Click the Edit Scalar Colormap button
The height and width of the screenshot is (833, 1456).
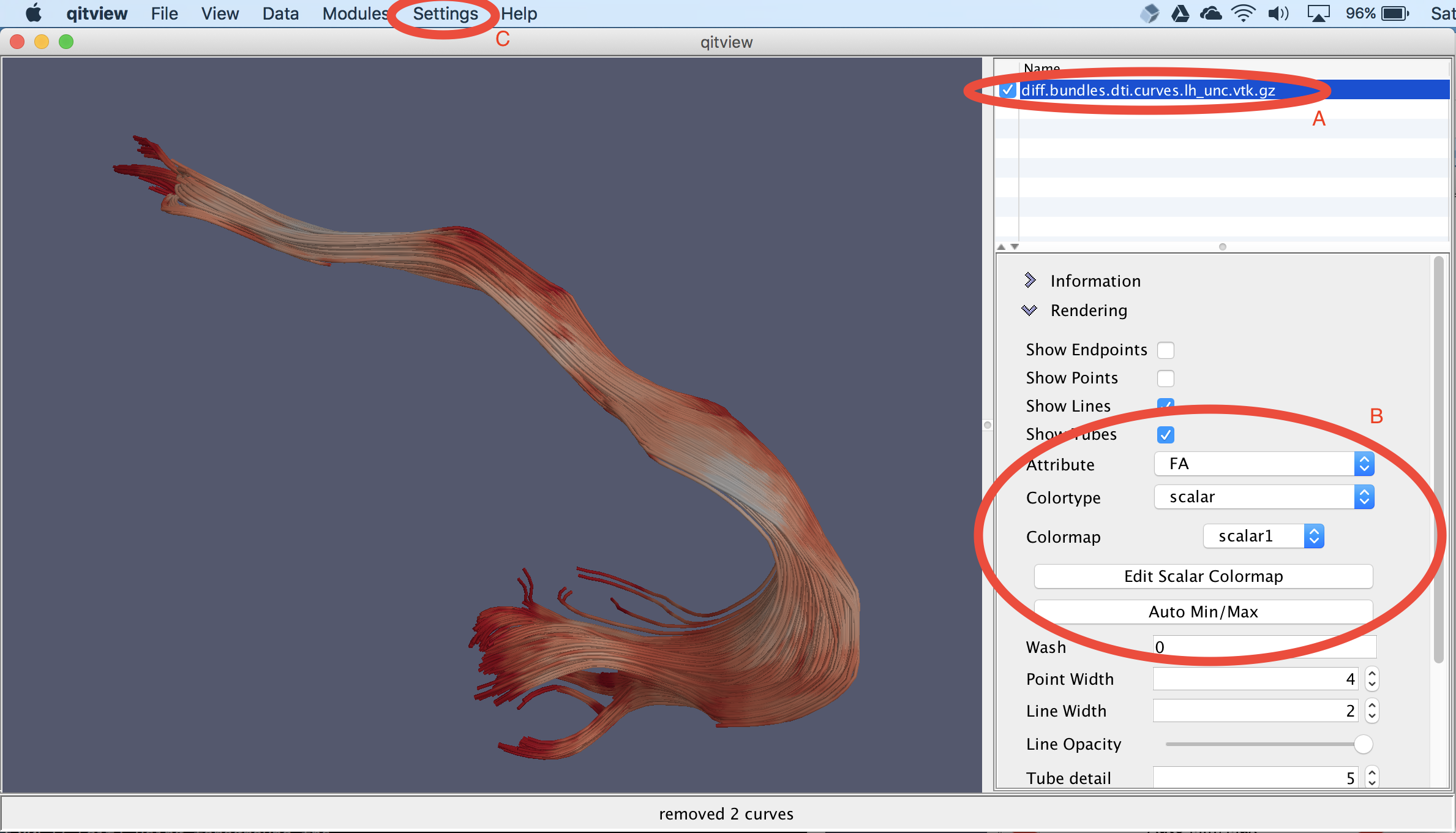click(x=1203, y=576)
